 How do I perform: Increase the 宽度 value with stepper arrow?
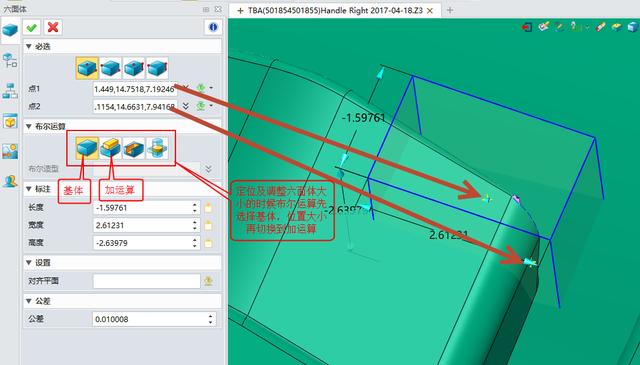pos(195,222)
